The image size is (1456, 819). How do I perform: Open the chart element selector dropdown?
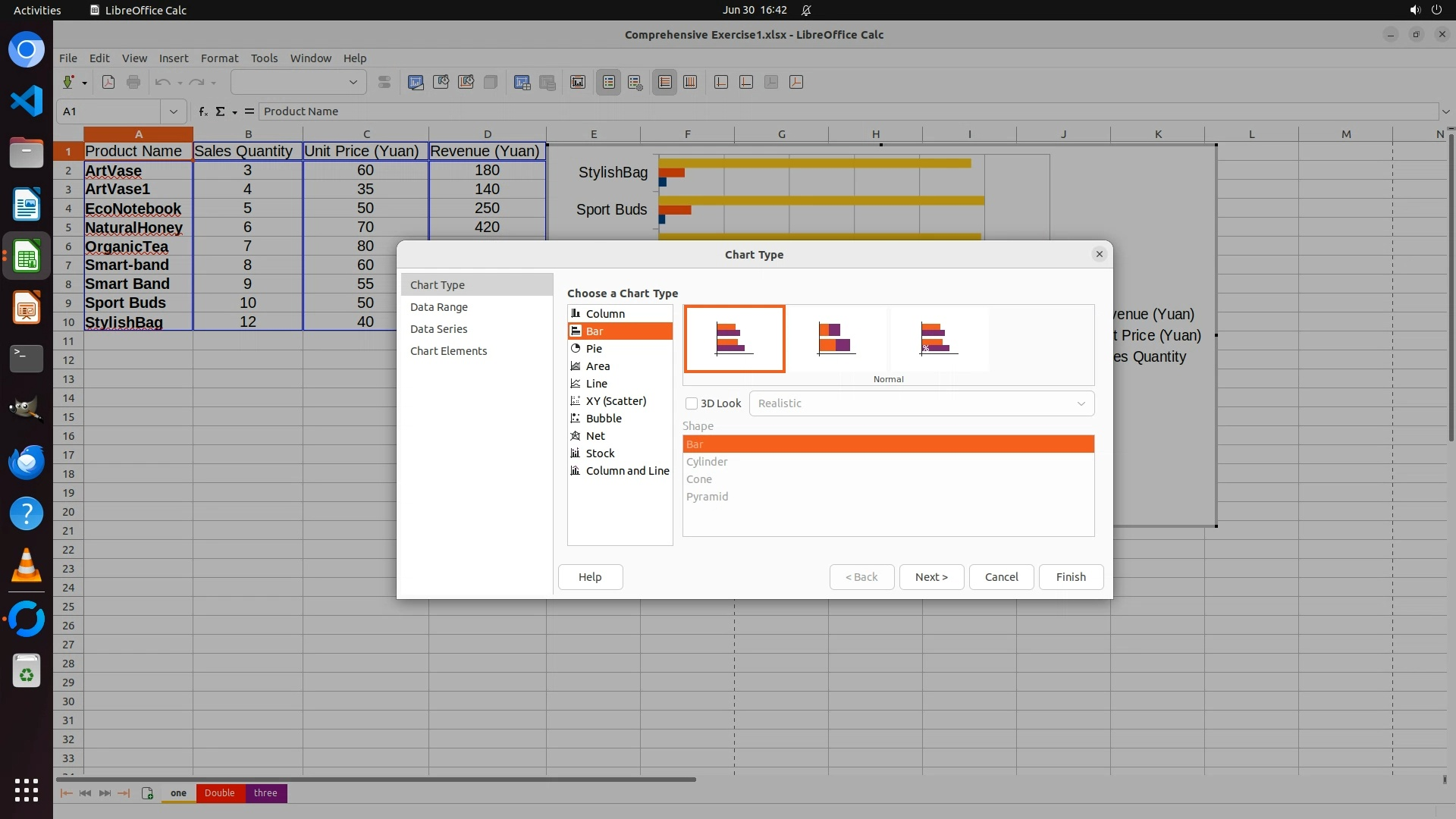coord(353,83)
